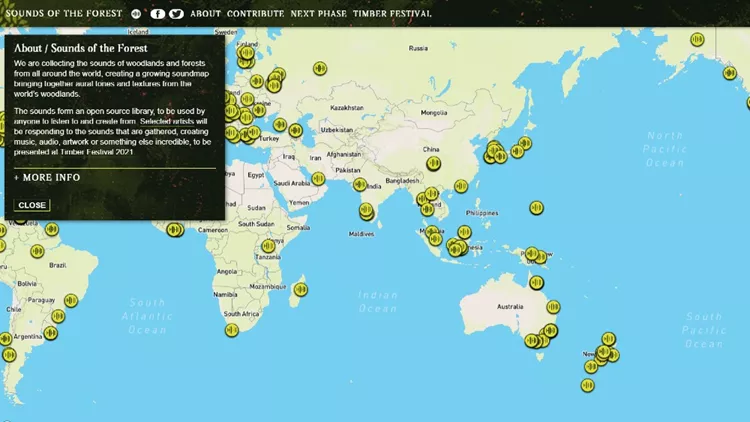Open the Next Phase link
The image size is (750, 422).
pos(318,14)
